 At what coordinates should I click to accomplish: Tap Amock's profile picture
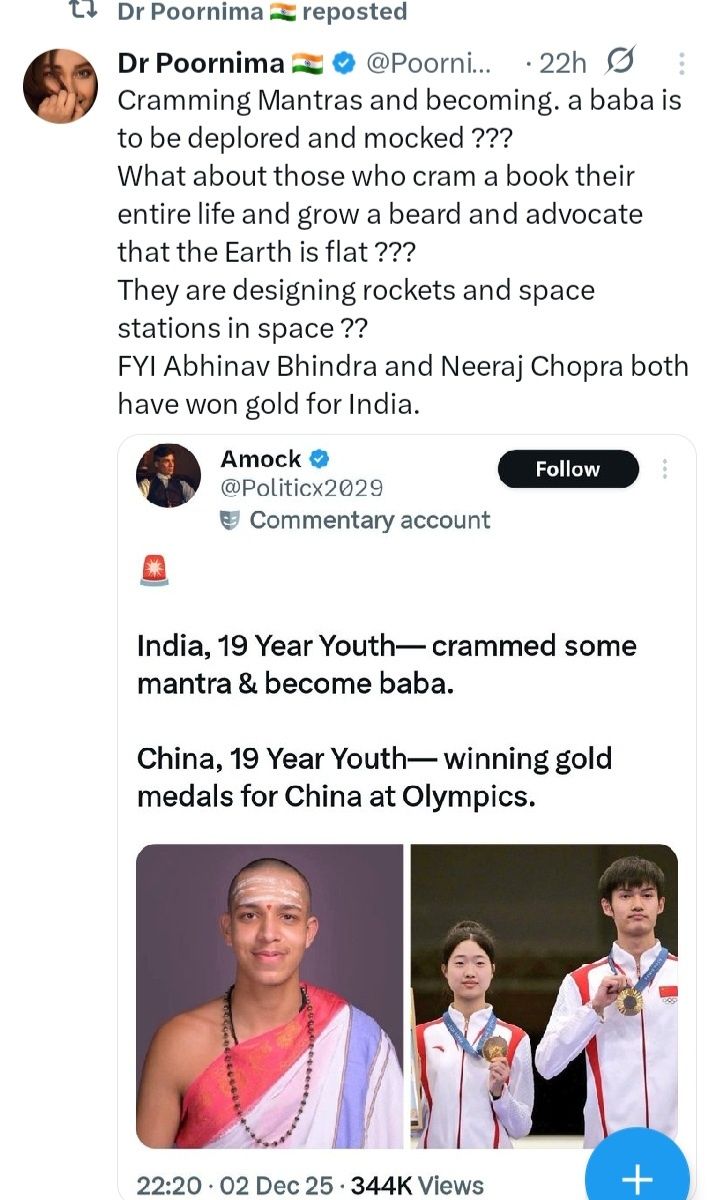click(168, 476)
